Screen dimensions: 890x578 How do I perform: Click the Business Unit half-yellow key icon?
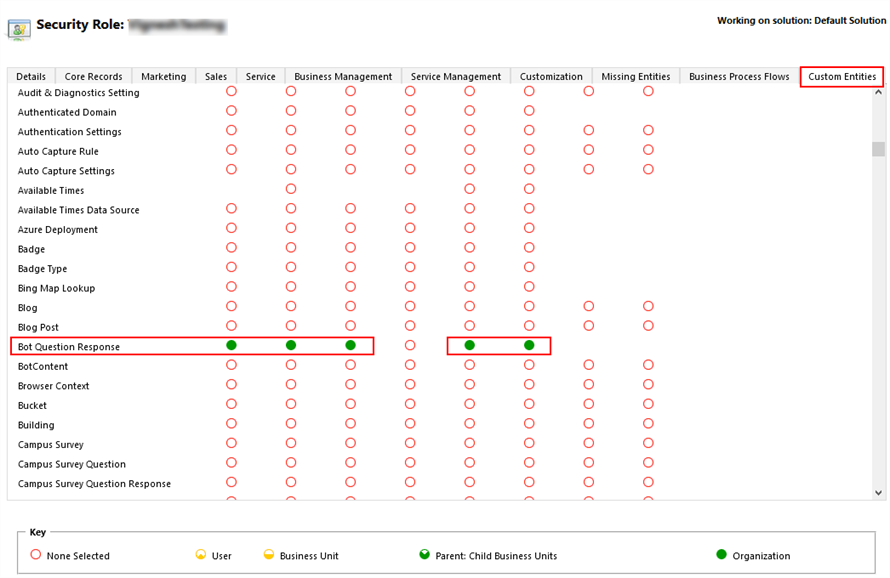(269, 555)
